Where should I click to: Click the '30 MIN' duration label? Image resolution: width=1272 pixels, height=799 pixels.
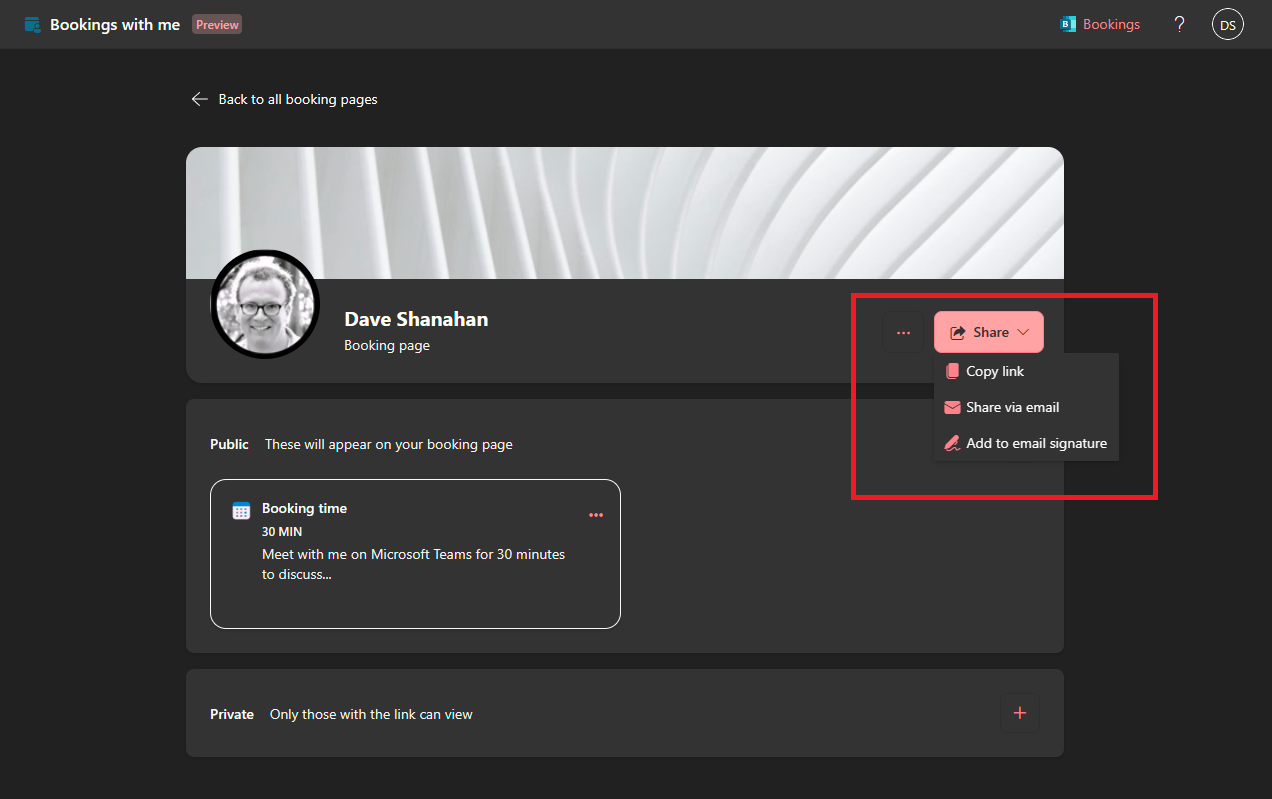282,532
